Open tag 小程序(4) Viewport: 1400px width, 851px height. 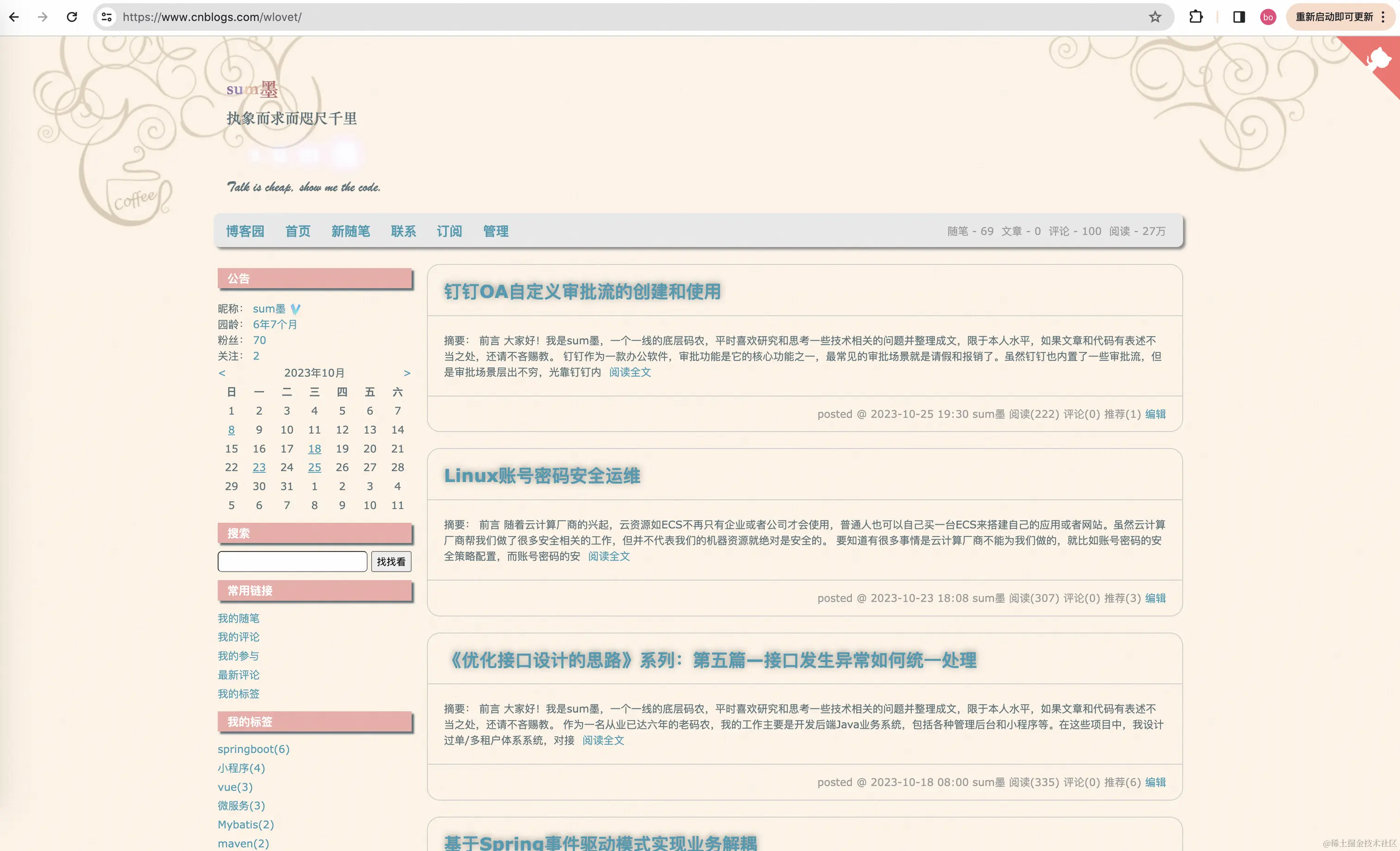click(241, 768)
